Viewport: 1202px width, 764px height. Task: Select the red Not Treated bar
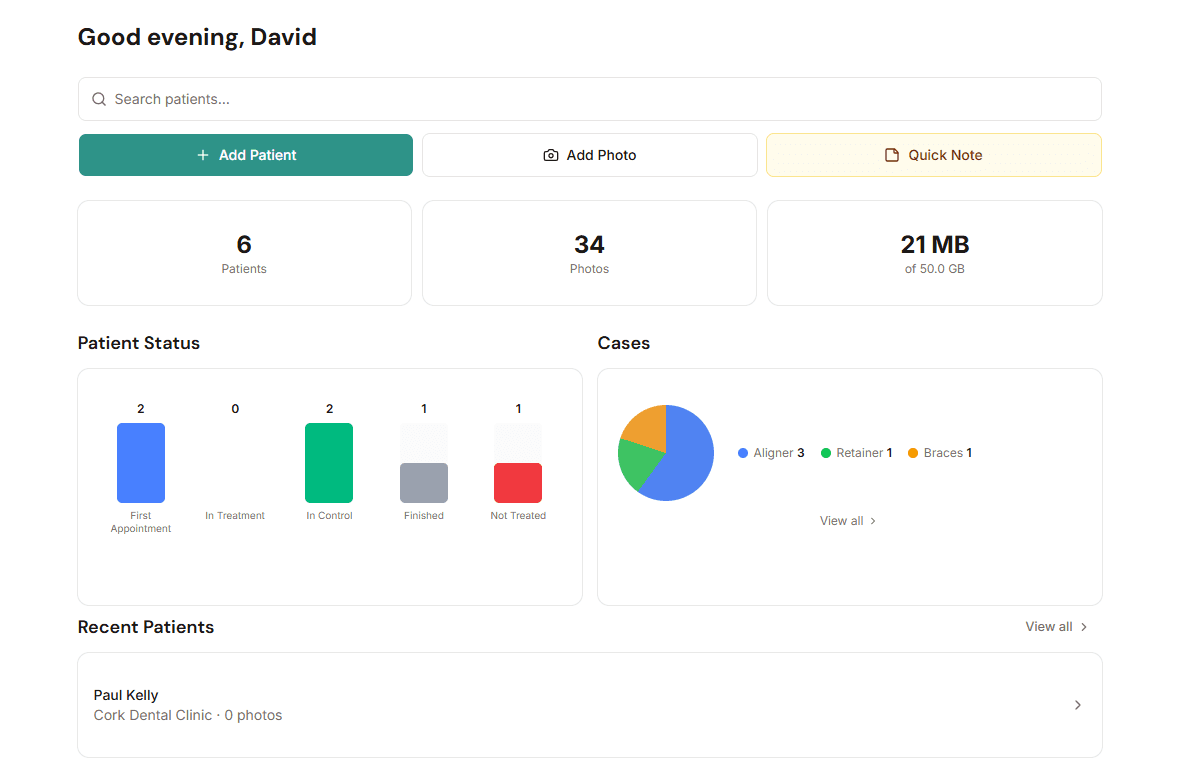click(x=518, y=483)
